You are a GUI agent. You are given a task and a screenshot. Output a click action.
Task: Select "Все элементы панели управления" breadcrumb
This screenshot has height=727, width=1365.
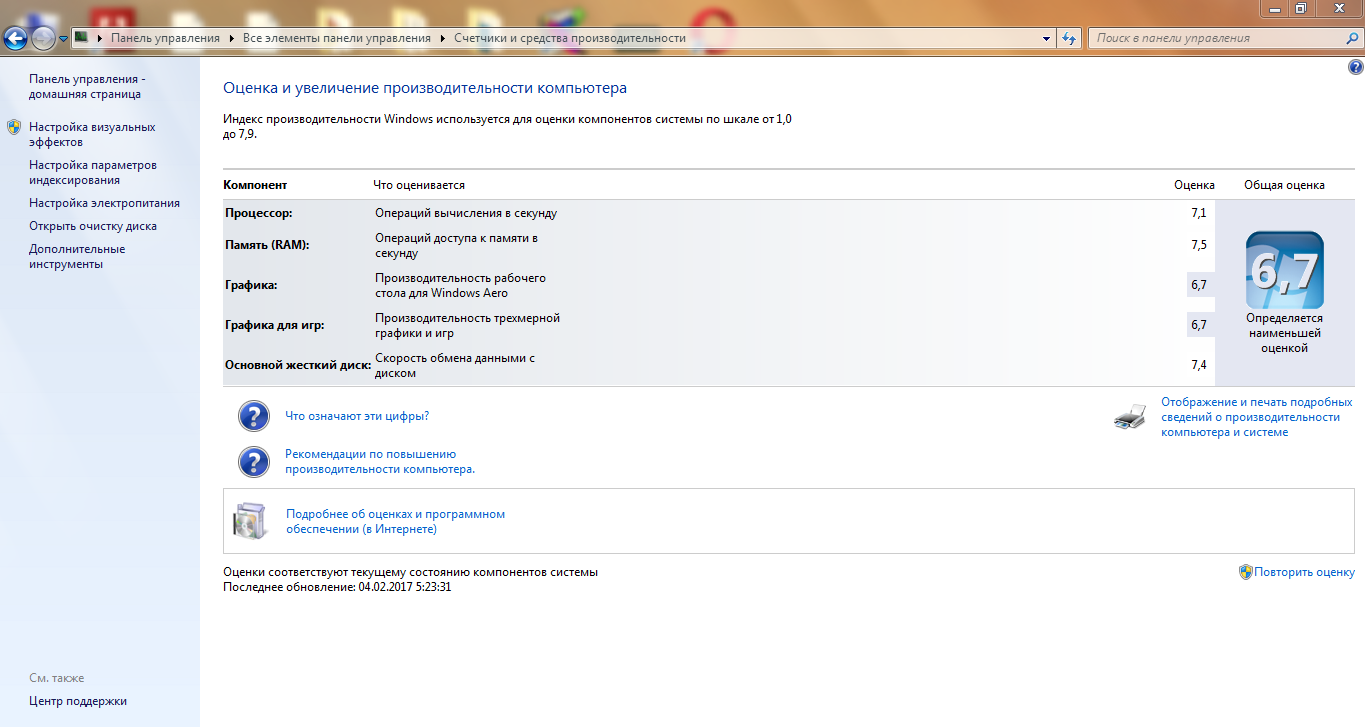click(x=338, y=38)
